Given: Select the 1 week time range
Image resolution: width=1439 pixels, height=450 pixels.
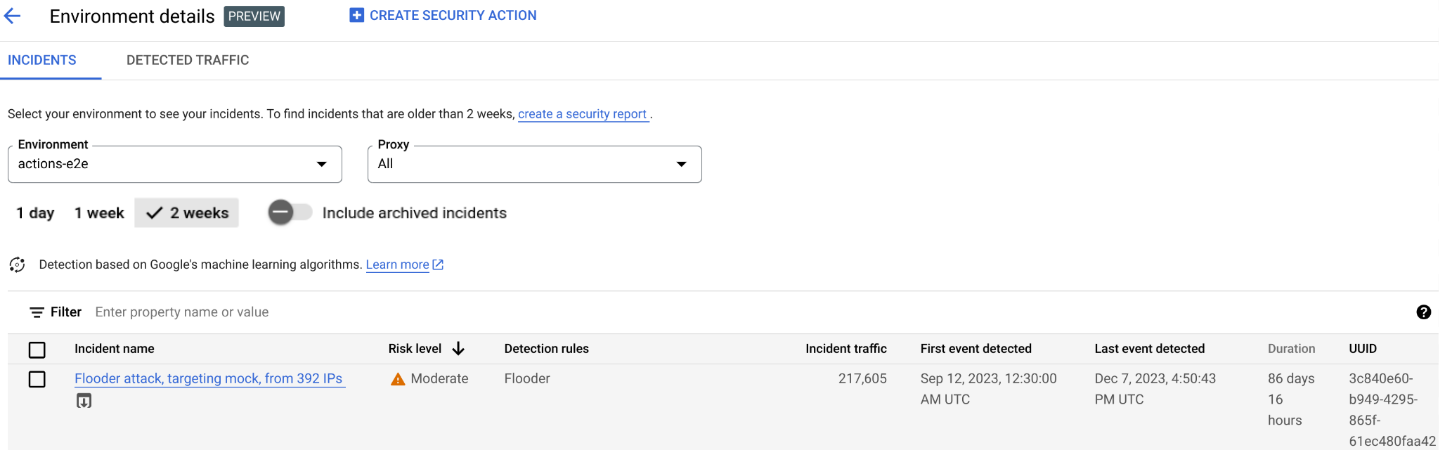Looking at the screenshot, I should [99, 213].
